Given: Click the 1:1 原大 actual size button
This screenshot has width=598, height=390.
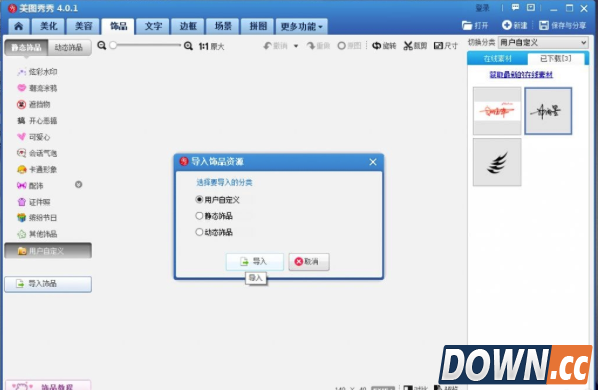Looking at the screenshot, I should pyautogui.click(x=211, y=46).
